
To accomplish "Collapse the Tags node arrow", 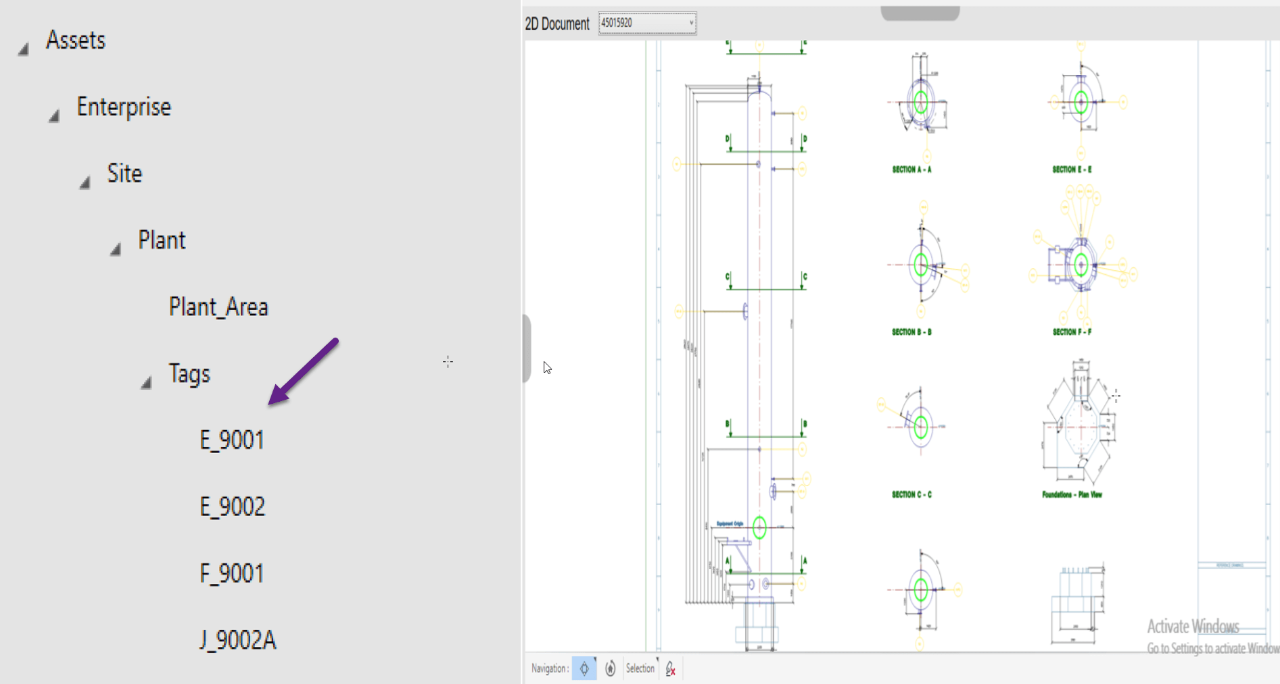I will 147,382.
